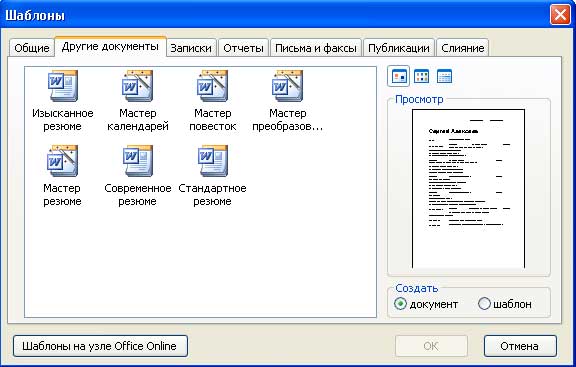
Task: Switch to the Слияние tab
Action: tap(462, 48)
